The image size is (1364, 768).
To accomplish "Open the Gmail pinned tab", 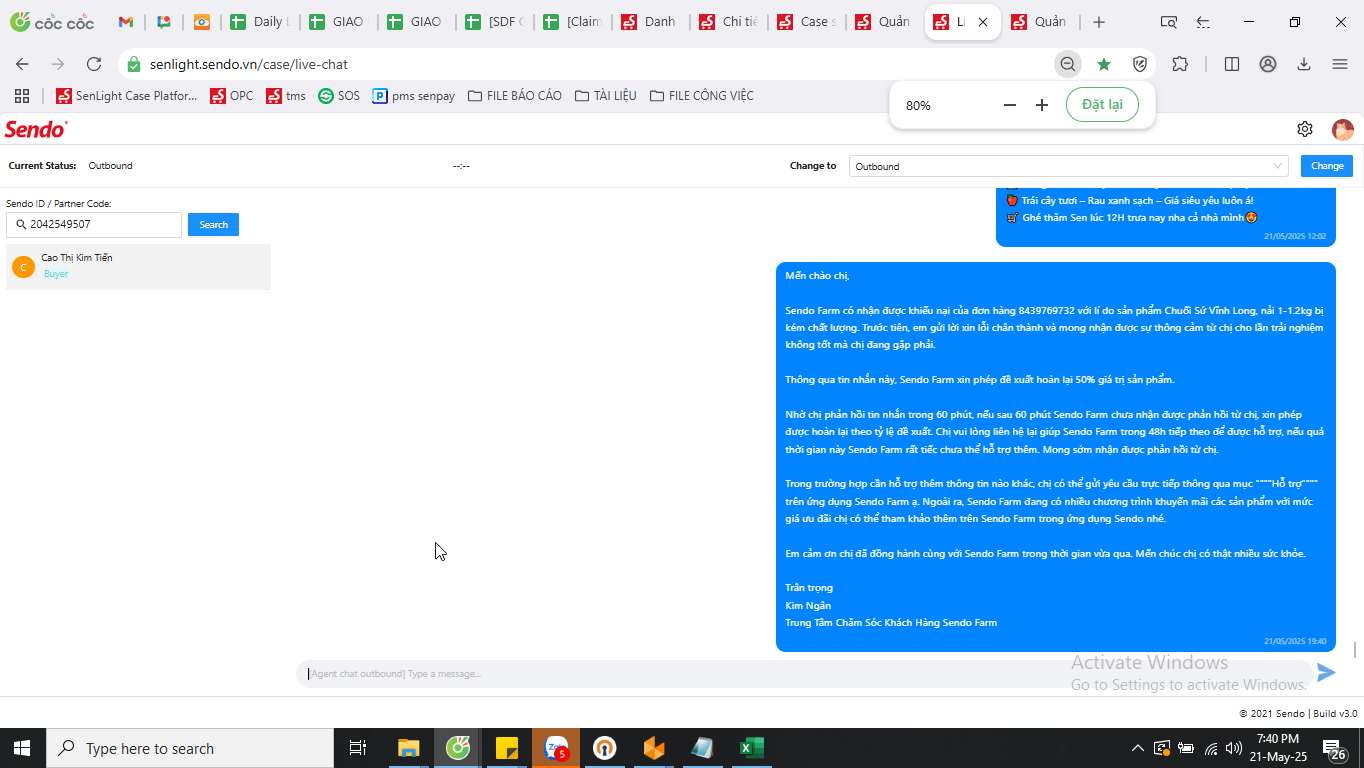I will 126,22.
